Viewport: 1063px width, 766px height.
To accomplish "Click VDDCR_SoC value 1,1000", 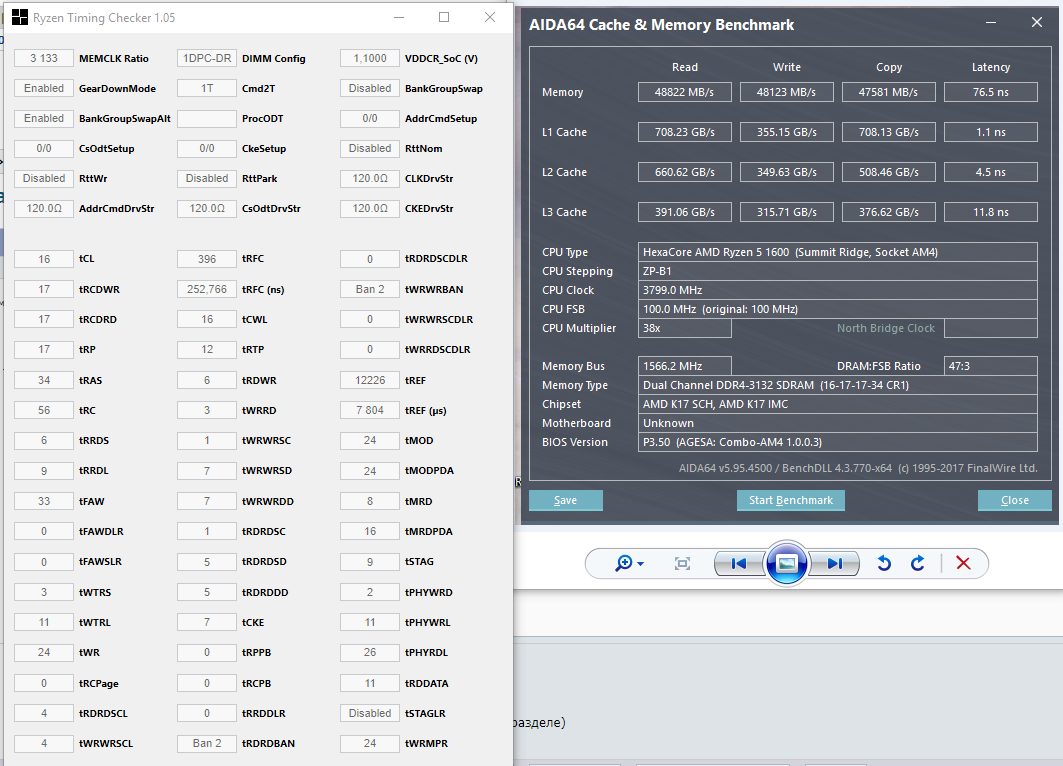I will point(370,58).
